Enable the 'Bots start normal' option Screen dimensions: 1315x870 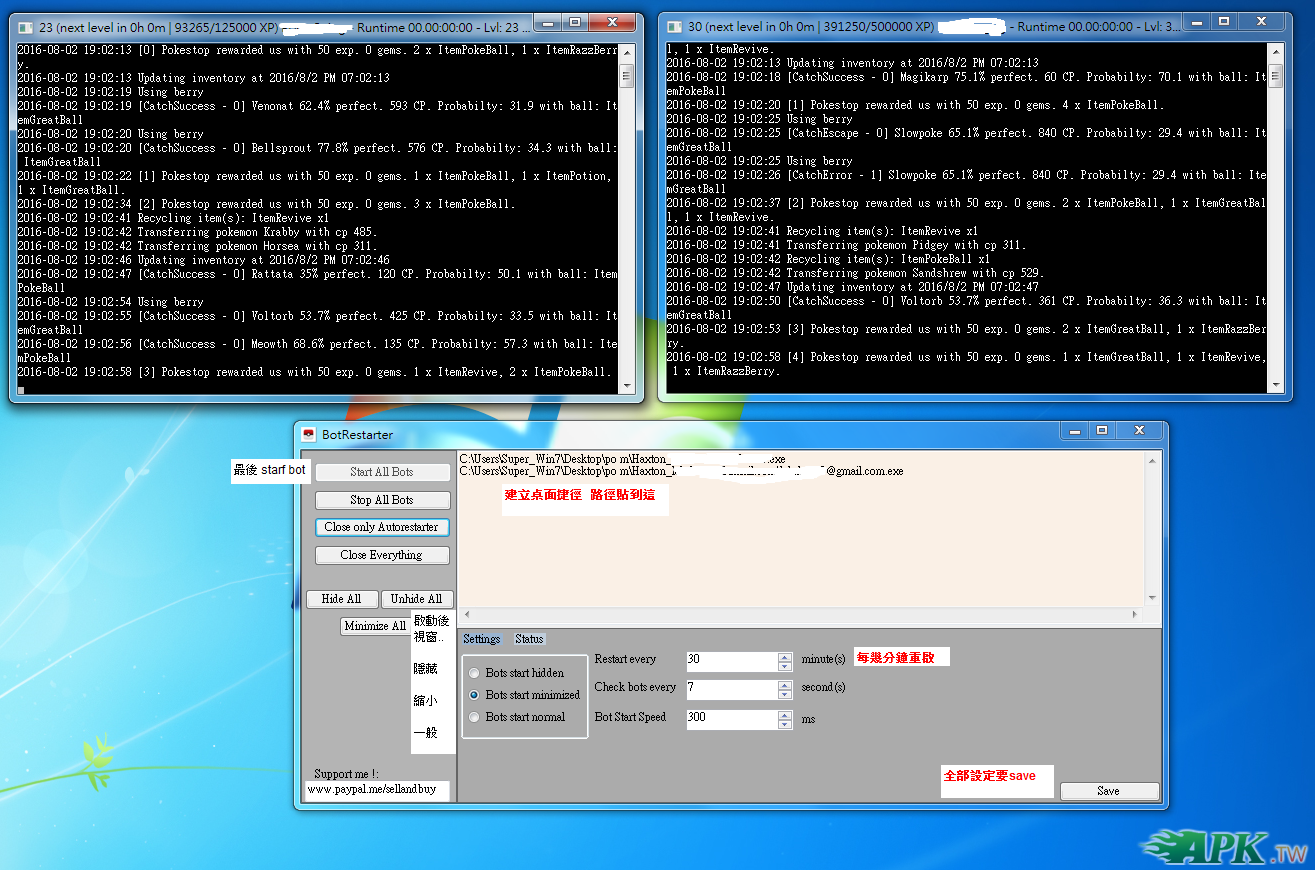474,717
